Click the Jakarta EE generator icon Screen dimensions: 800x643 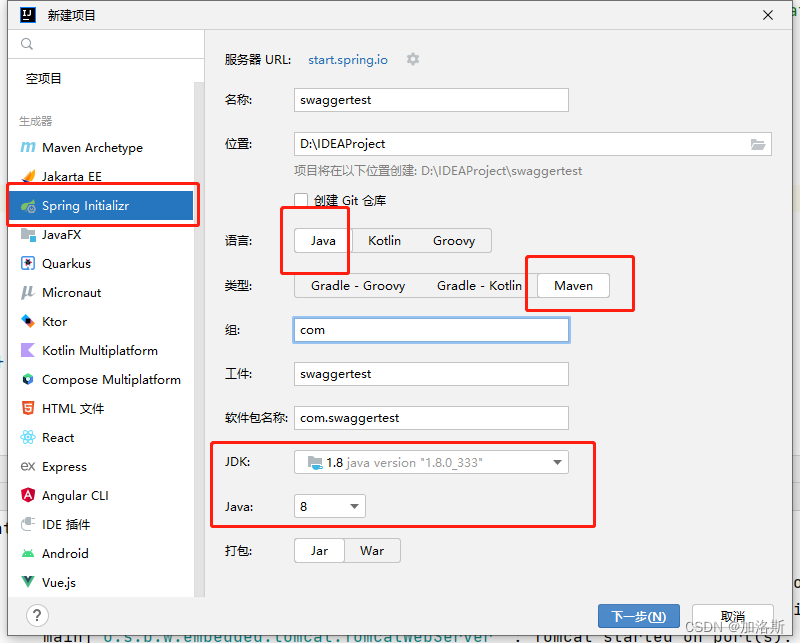point(28,176)
